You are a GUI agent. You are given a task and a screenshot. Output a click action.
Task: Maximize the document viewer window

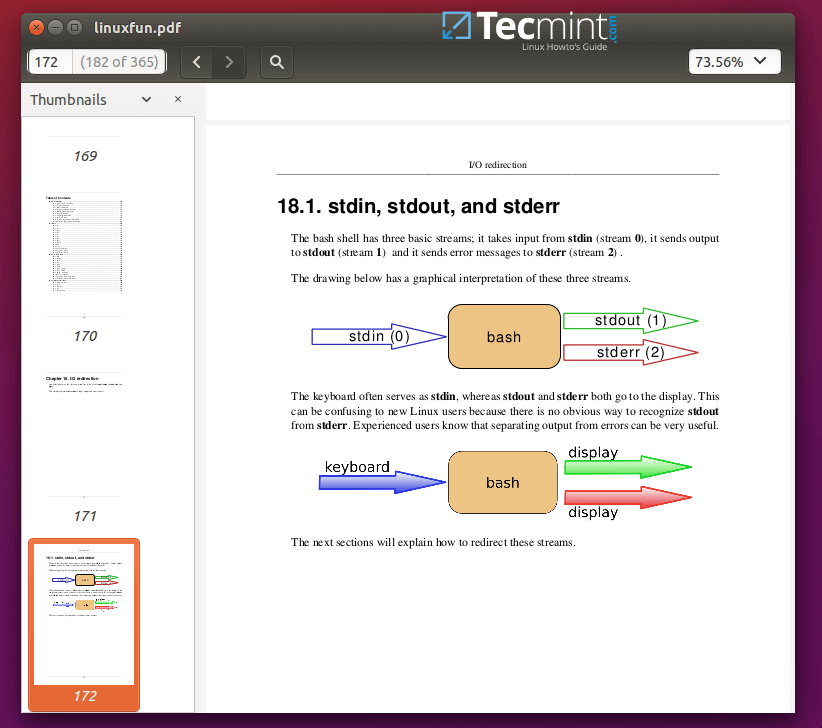point(75,27)
